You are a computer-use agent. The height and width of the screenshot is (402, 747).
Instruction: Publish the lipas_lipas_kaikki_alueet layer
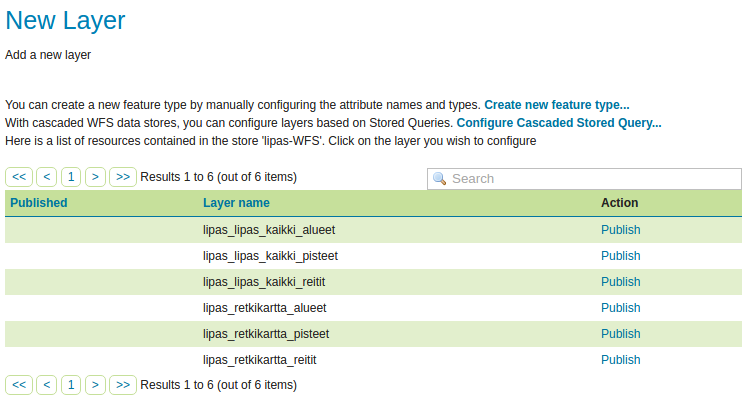pyautogui.click(x=620, y=230)
